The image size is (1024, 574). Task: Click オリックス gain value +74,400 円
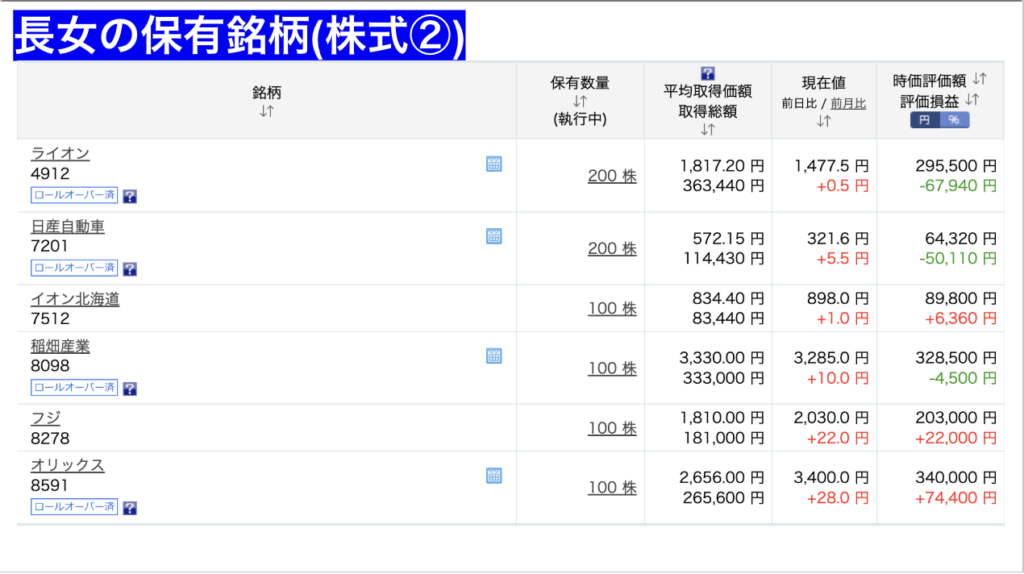click(x=956, y=498)
